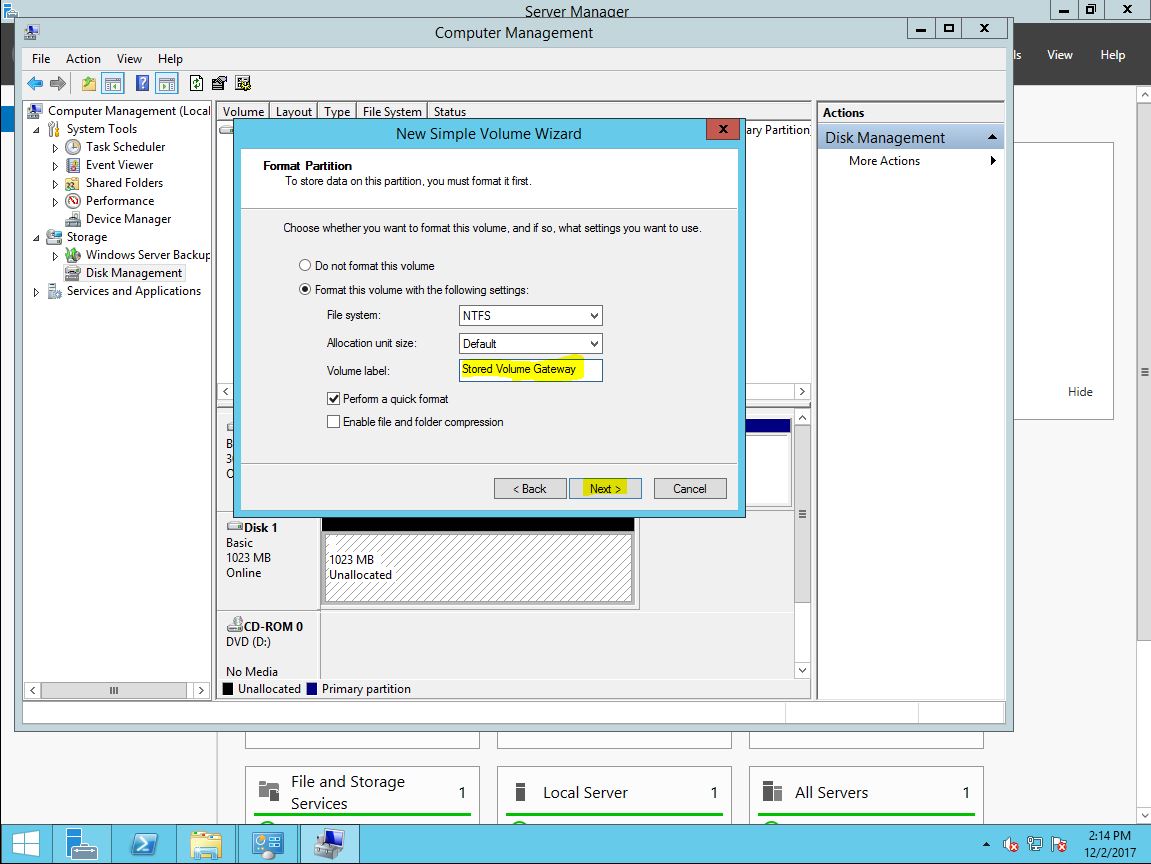
Task: Click the Next button in wizard
Action: (605, 489)
